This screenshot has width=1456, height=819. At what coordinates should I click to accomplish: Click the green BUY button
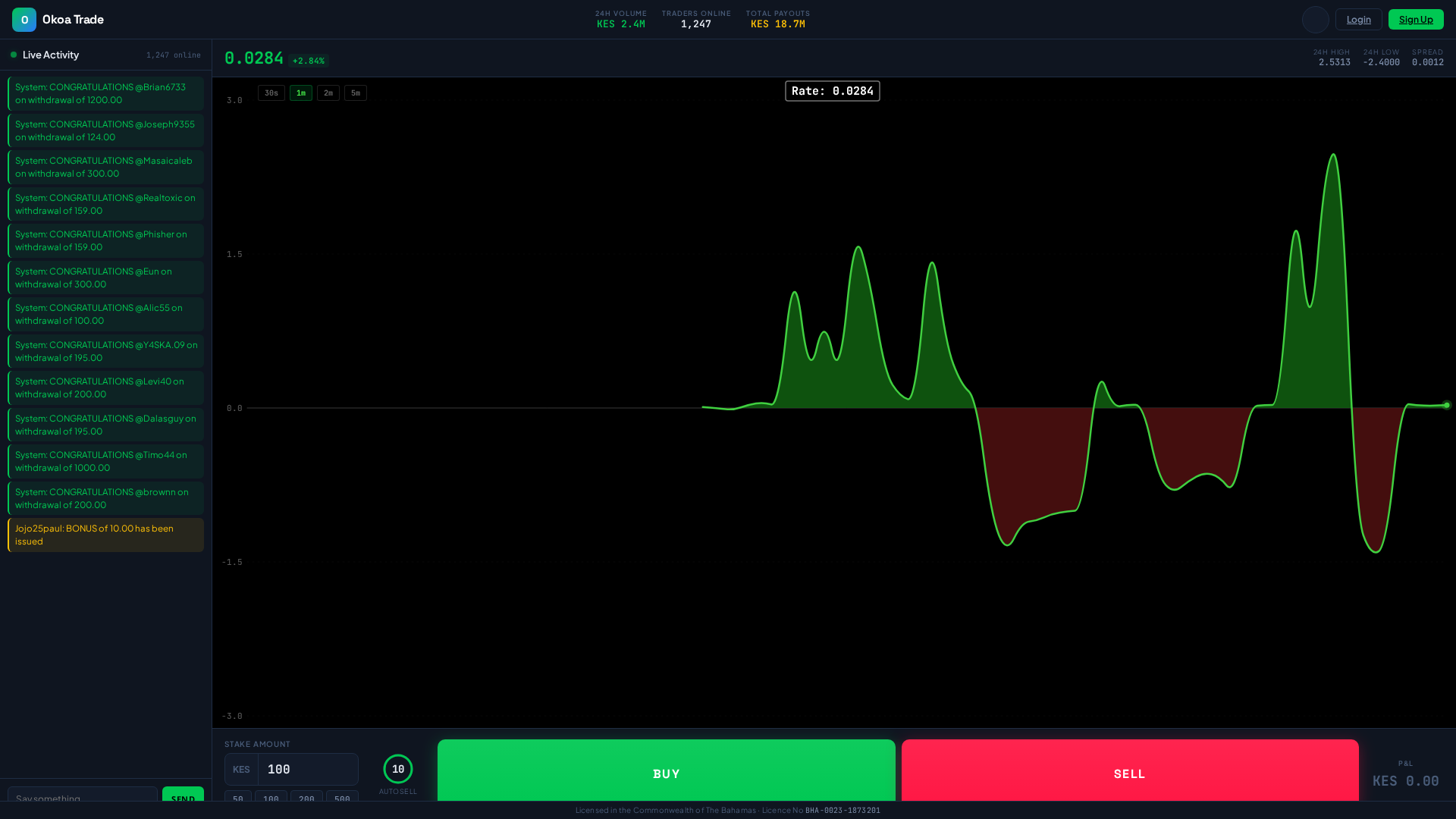[667, 770]
